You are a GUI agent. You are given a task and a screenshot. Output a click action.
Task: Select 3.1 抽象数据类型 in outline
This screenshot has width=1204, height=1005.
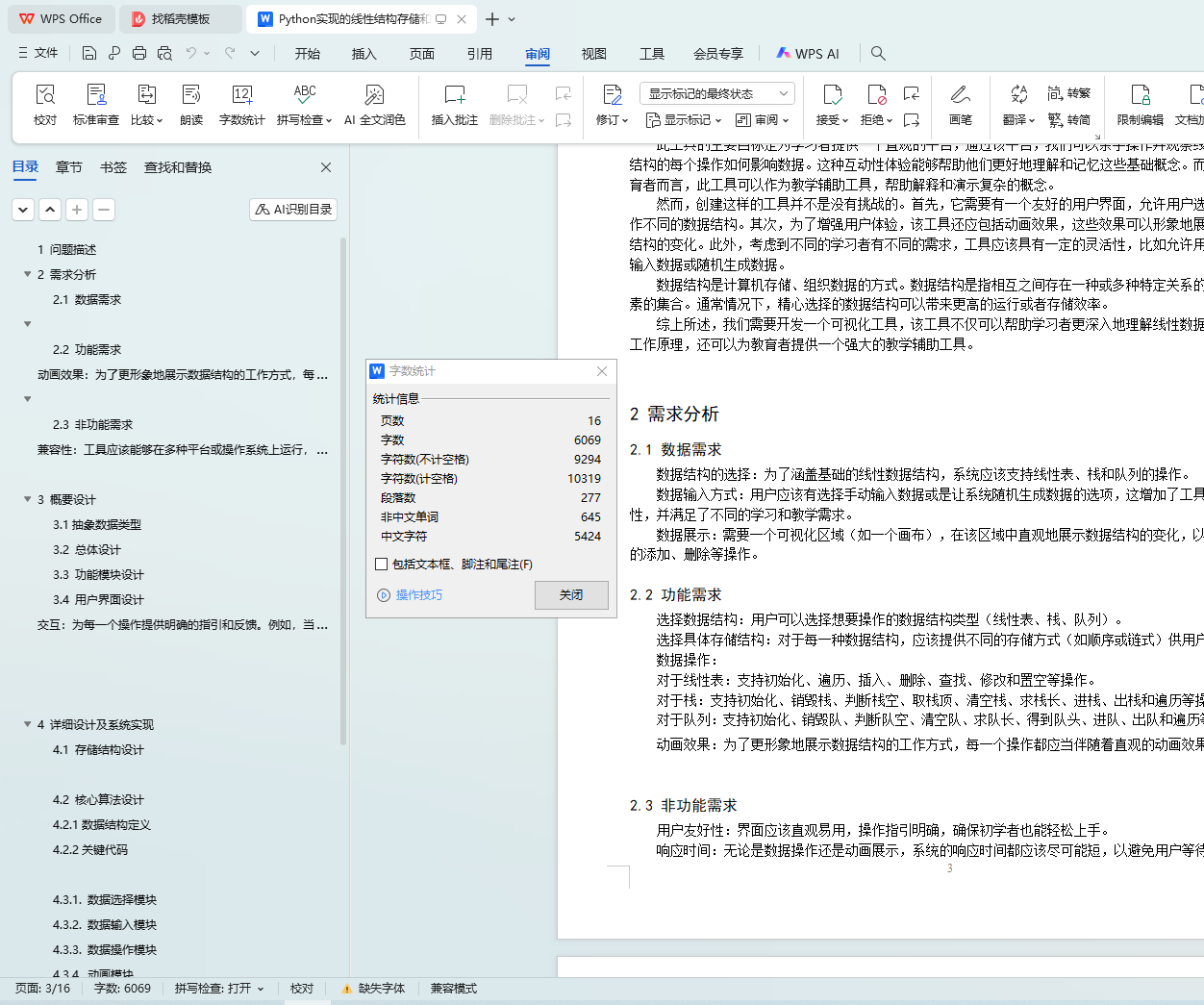pos(97,524)
